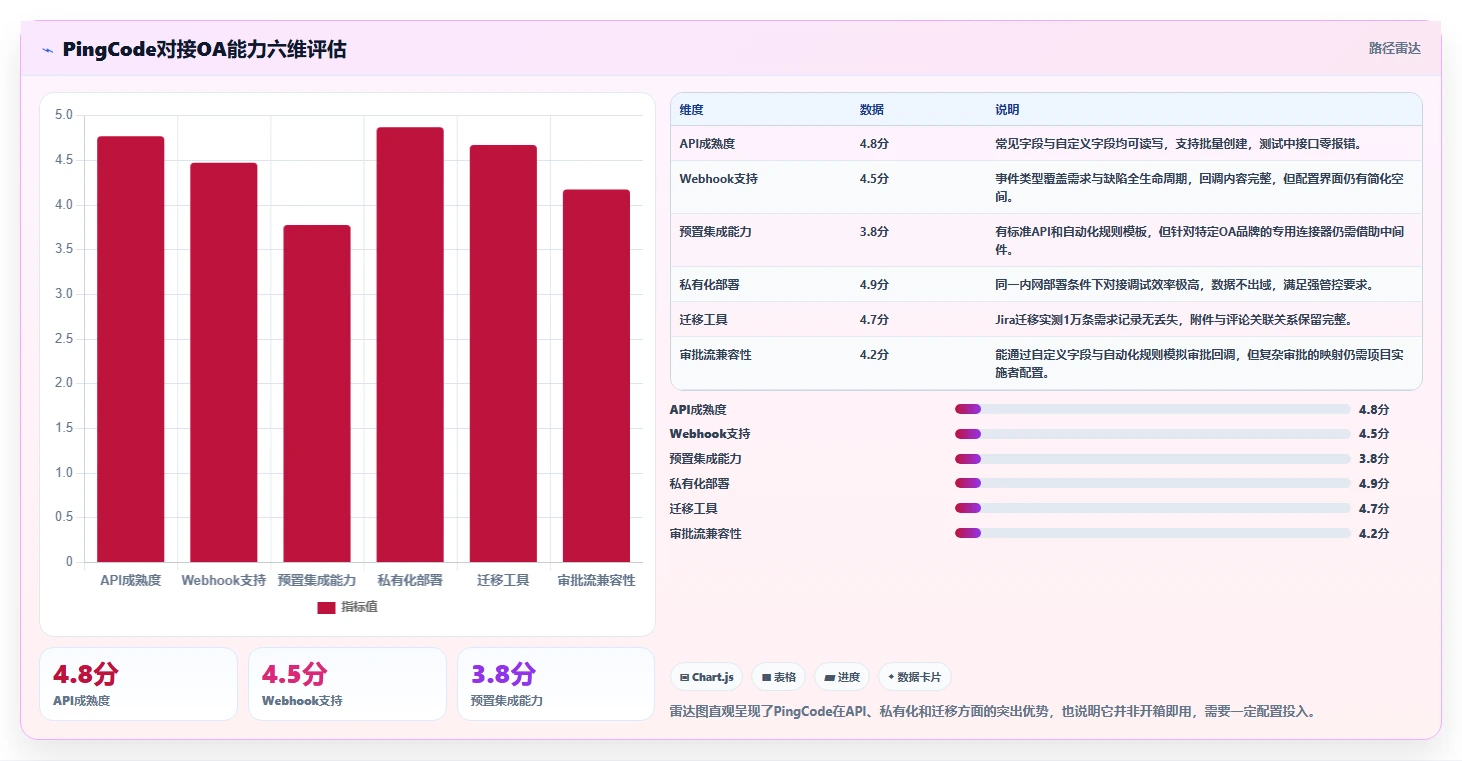This screenshot has width=1462, height=761.
Task: Click the 预置集成能力 bar in chart
Action: pos(317,394)
